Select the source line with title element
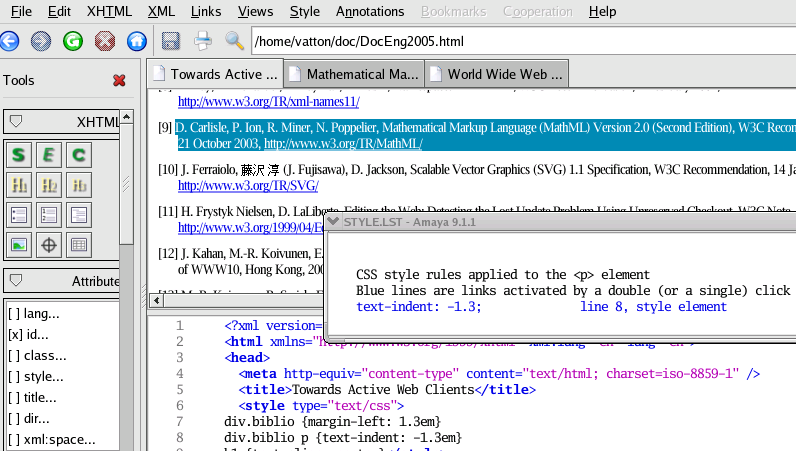The width and height of the screenshot is (796, 451). pos(387,390)
